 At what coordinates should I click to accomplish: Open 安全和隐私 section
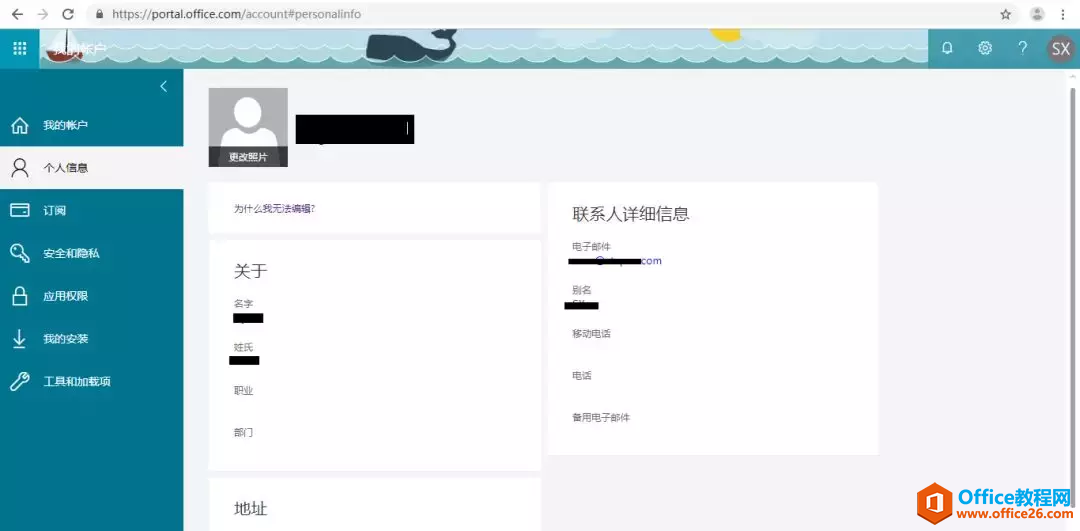71,254
